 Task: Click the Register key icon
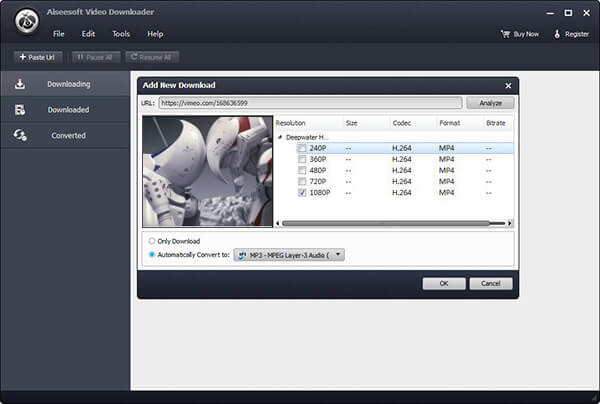click(557, 34)
